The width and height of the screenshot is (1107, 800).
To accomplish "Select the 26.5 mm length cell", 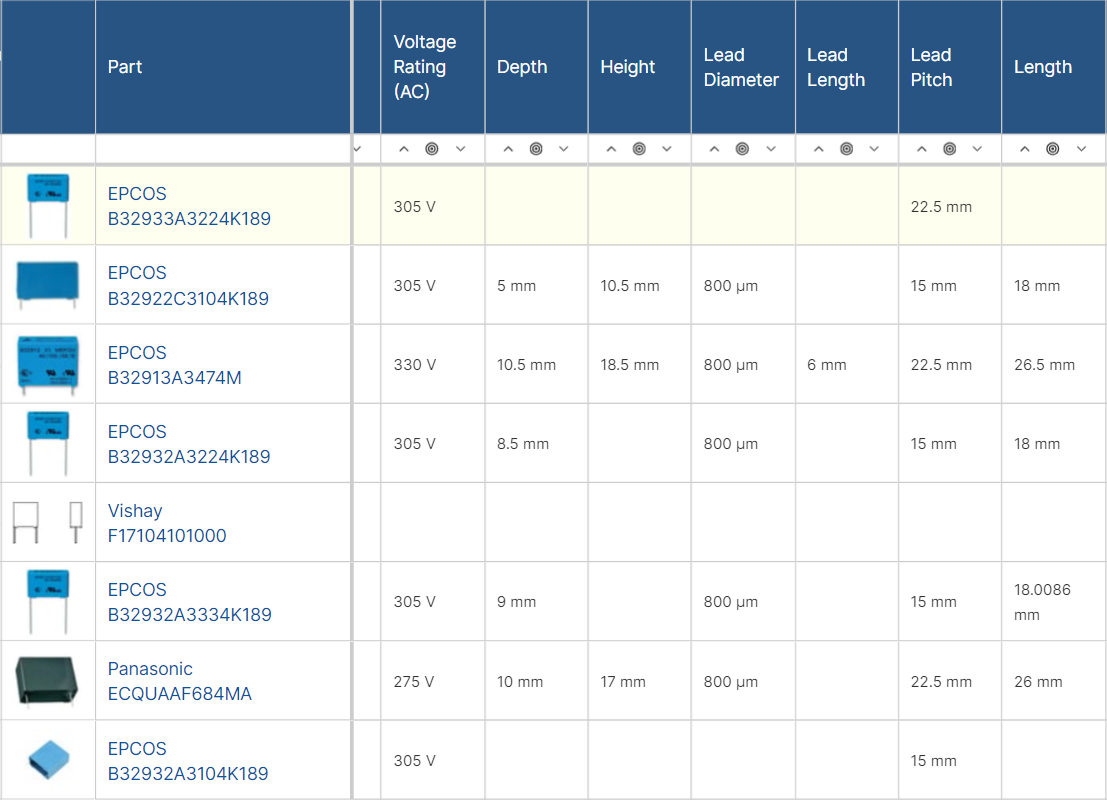I will click(x=1053, y=365).
